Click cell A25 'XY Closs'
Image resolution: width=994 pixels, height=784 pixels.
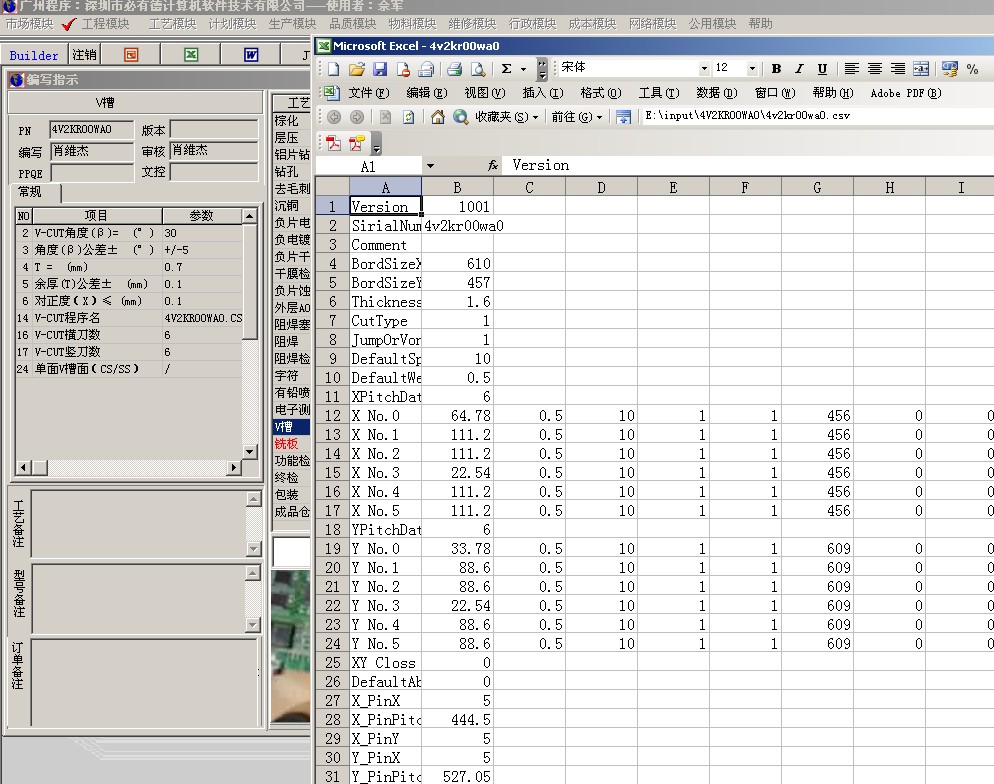tap(385, 663)
